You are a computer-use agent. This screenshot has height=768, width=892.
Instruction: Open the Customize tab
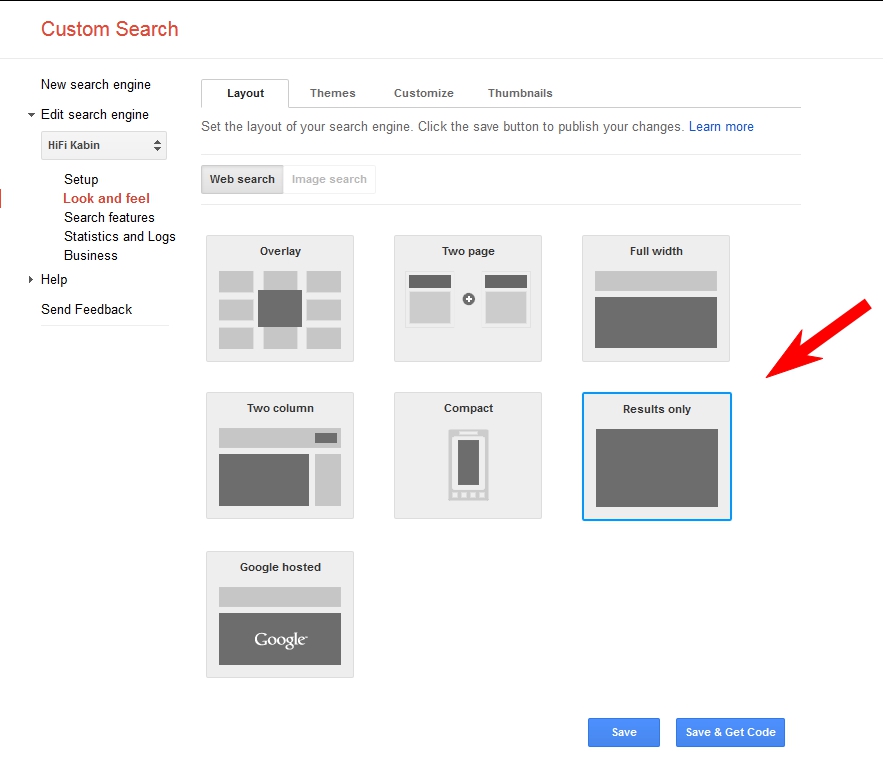(423, 92)
